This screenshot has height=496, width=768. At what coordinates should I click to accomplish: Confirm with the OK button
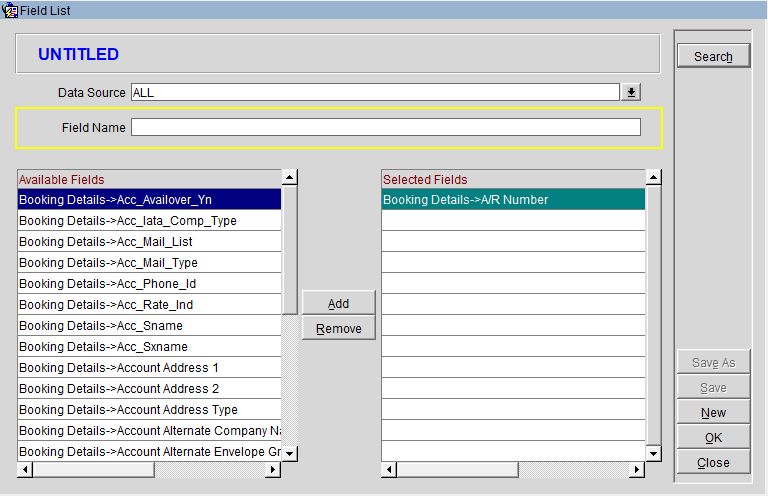713,438
